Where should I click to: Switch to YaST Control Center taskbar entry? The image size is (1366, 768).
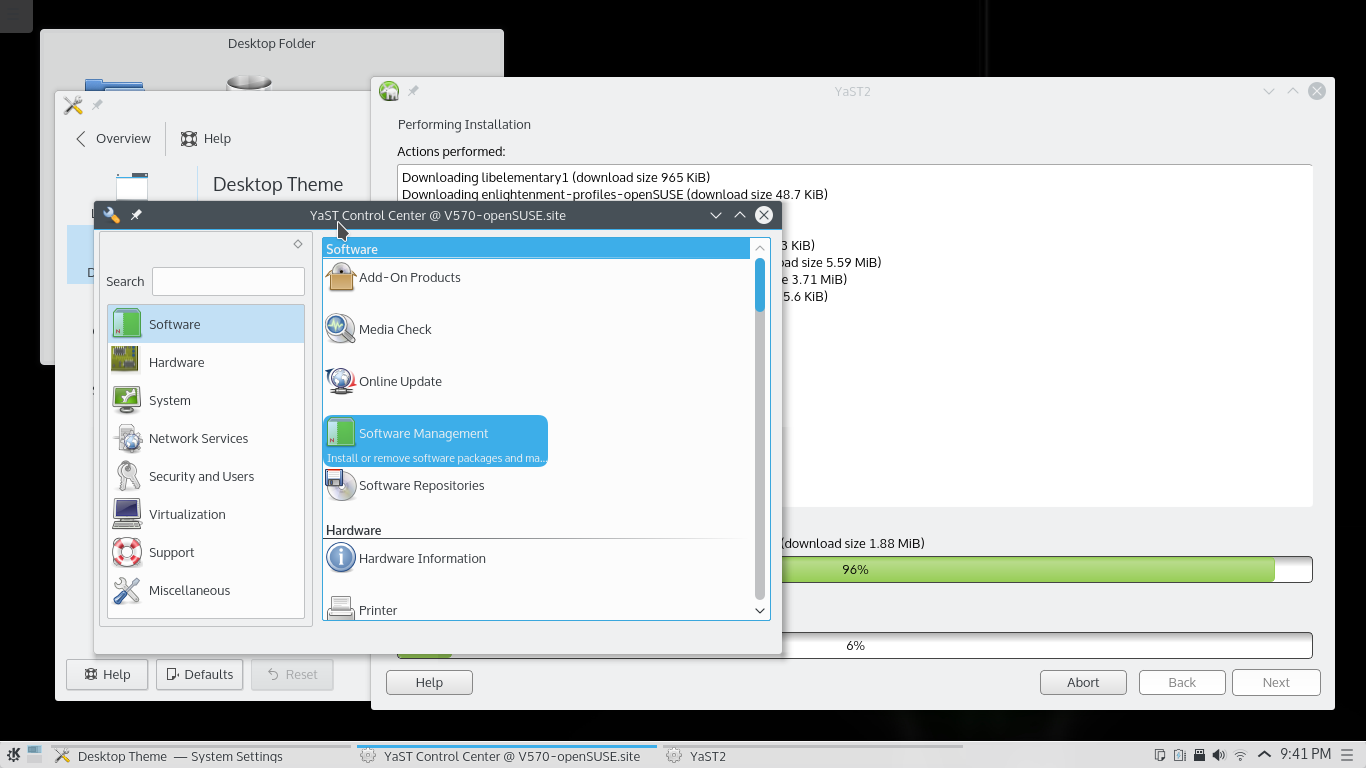click(506, 756)
